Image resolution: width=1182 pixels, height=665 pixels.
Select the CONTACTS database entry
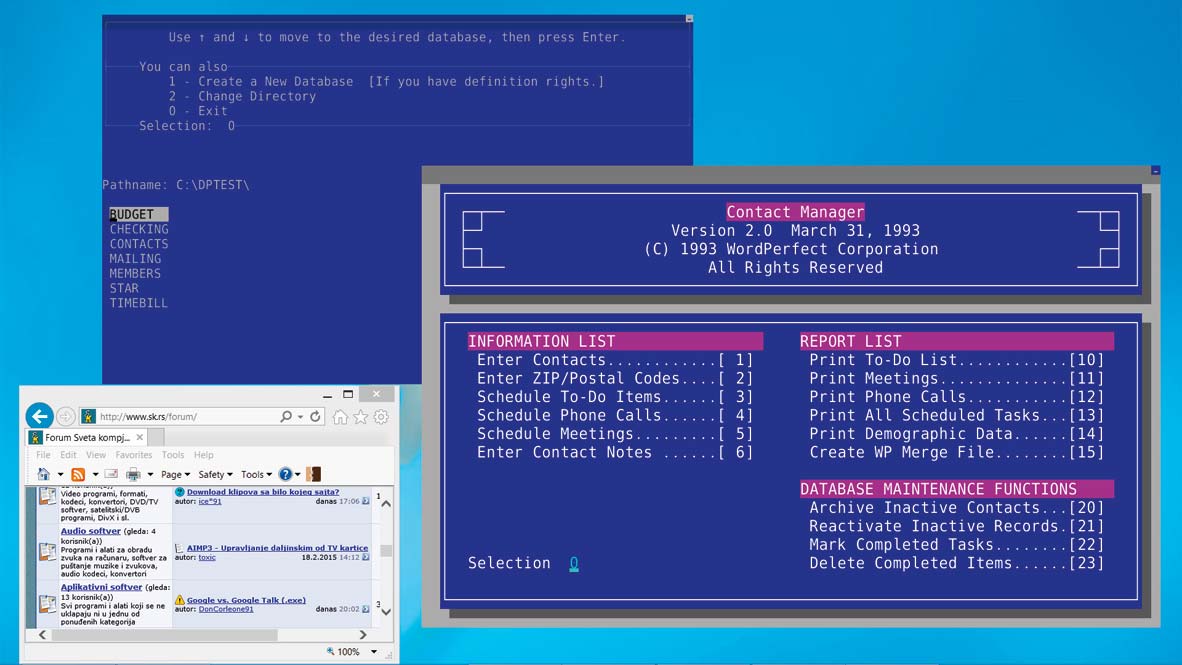[139, 244]
